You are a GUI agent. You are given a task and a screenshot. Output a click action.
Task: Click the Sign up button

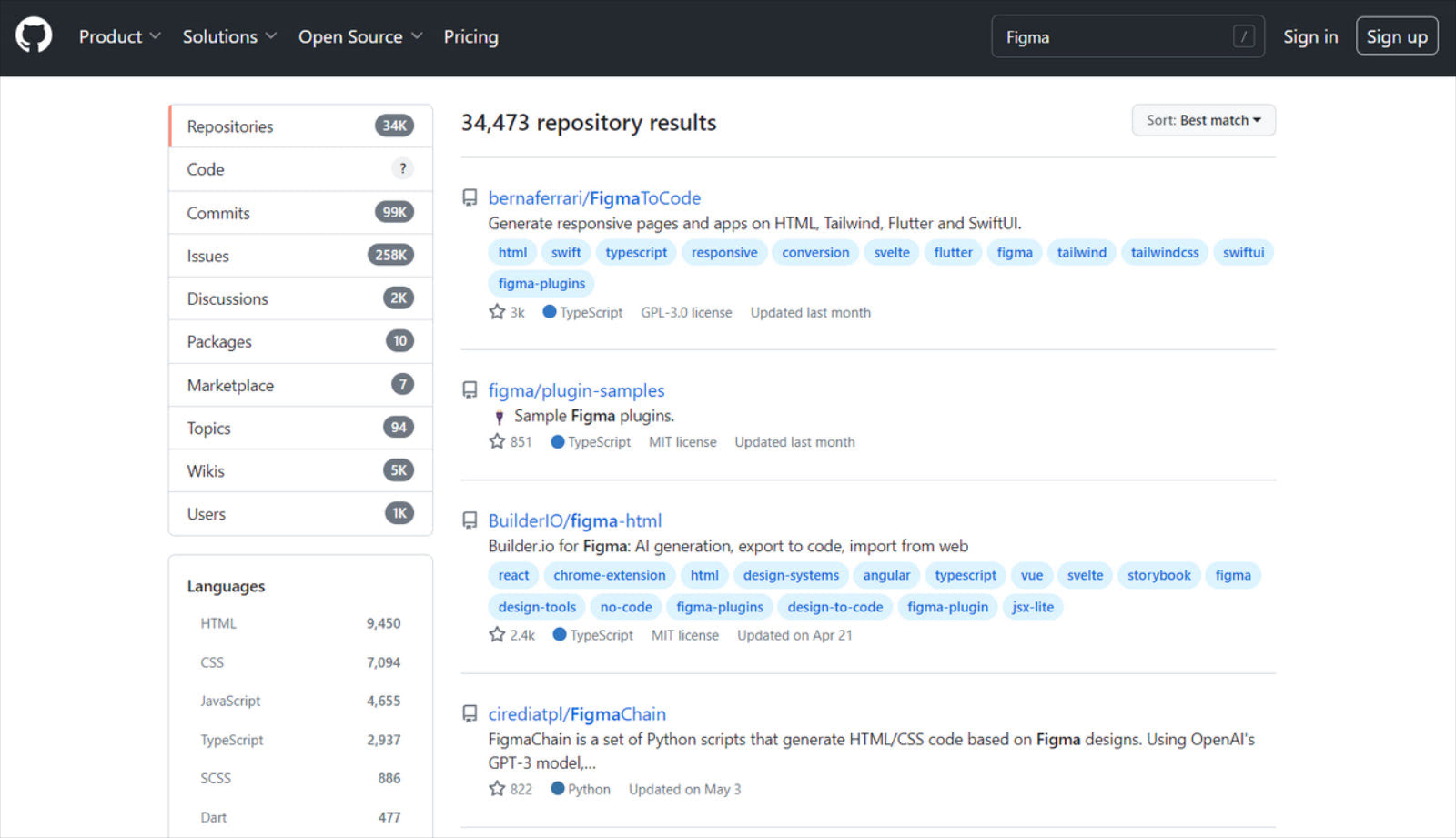tap(1397, 36)
